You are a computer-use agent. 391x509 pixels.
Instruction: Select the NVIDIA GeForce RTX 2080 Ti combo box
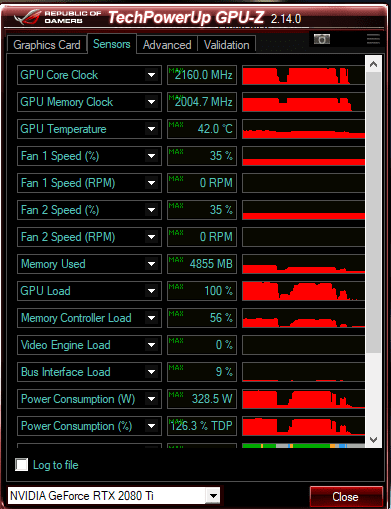tap(114, 496)
